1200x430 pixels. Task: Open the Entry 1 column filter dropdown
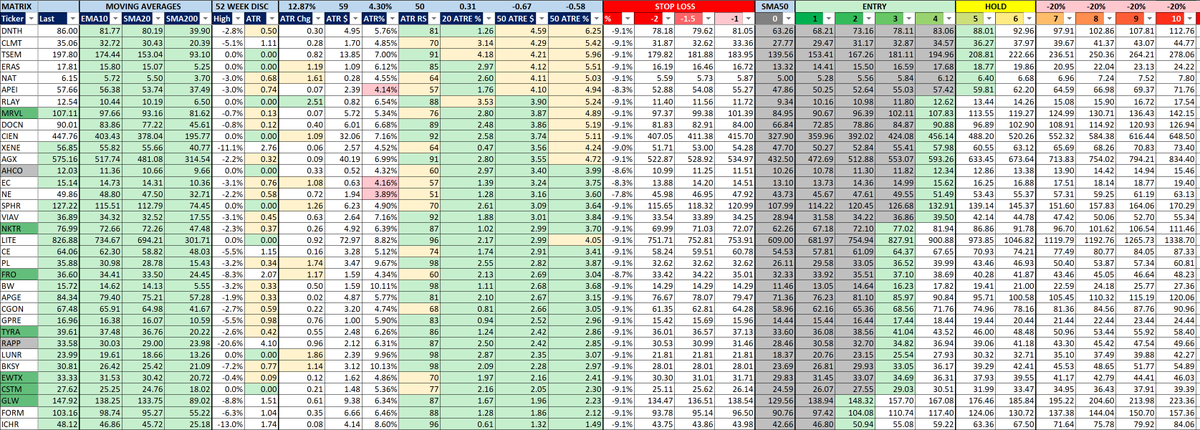(828, 19)
